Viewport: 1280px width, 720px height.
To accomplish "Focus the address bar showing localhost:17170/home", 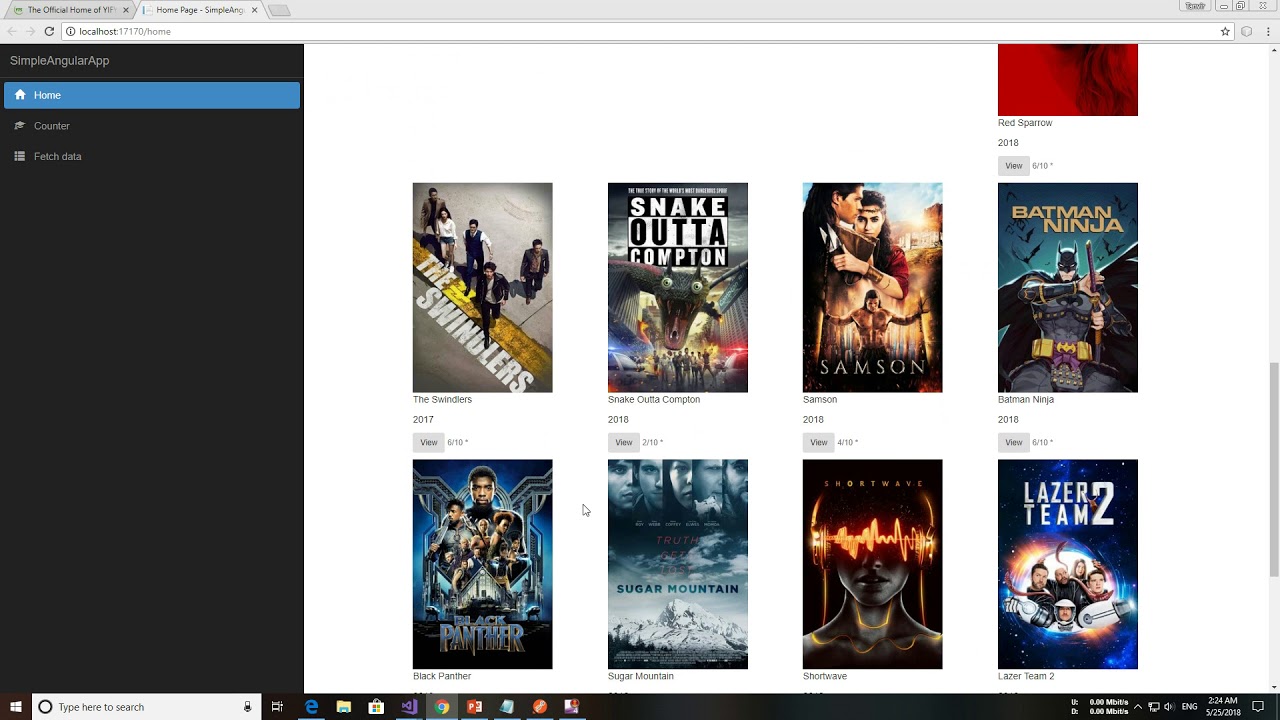I will coord(640,31).
